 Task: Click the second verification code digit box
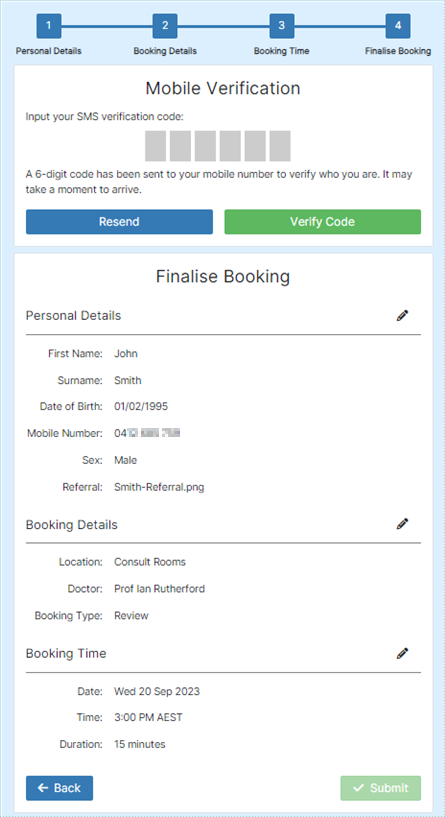click(x=180, y=146)
